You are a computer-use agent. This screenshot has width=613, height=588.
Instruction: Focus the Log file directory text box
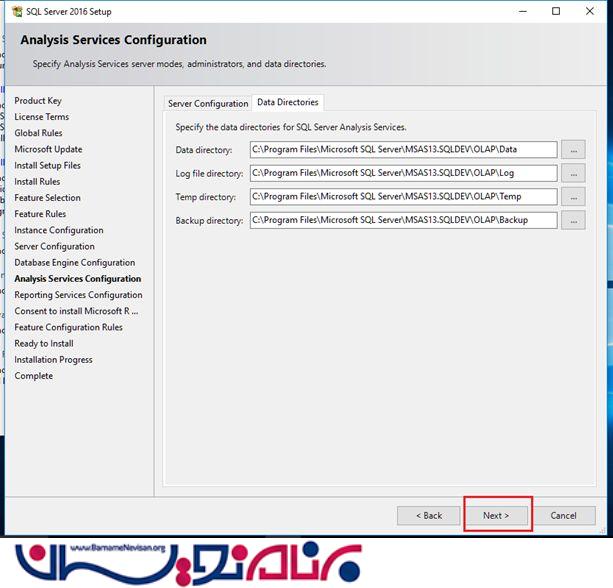[x=403, y=173]
